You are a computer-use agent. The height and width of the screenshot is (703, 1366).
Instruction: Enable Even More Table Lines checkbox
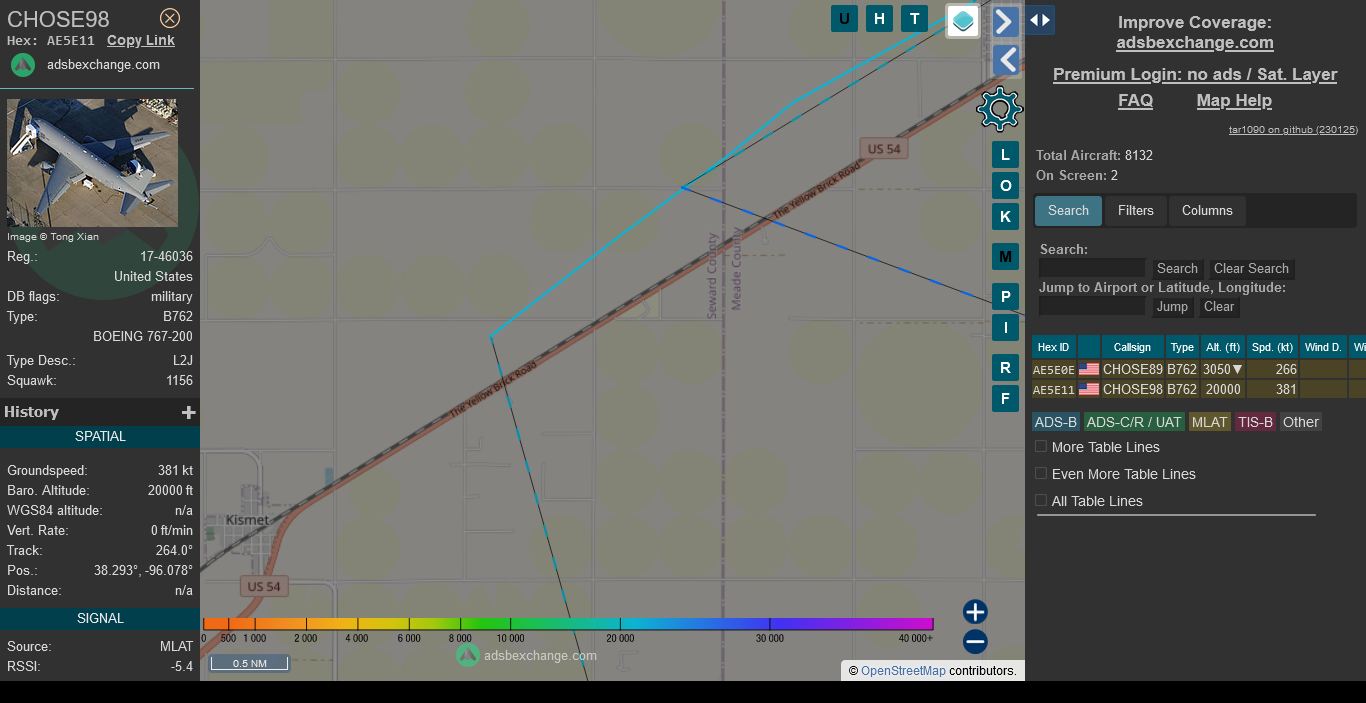1041,473
